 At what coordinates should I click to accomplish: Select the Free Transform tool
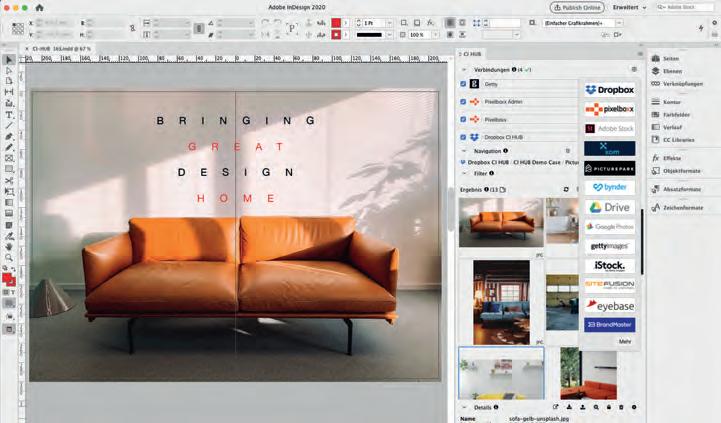point(9,191)
